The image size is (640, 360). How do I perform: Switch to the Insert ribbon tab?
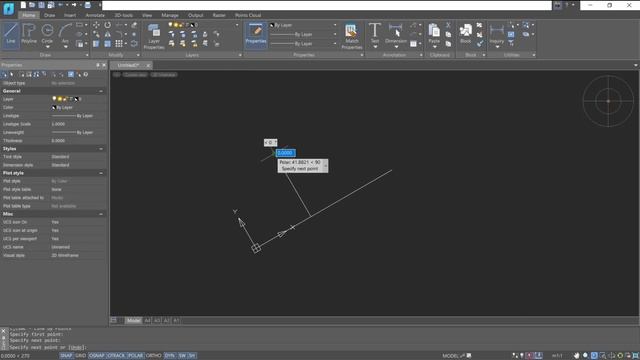[70, 15]
